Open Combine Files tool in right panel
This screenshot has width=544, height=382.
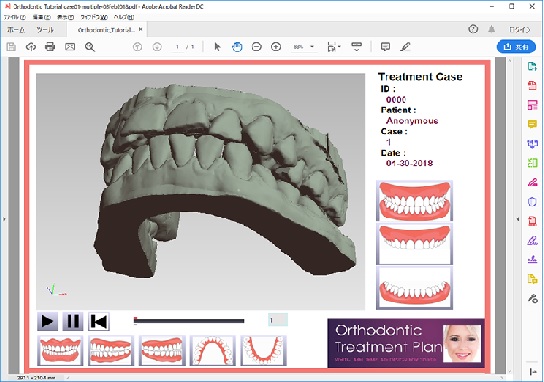coord(532,143)
